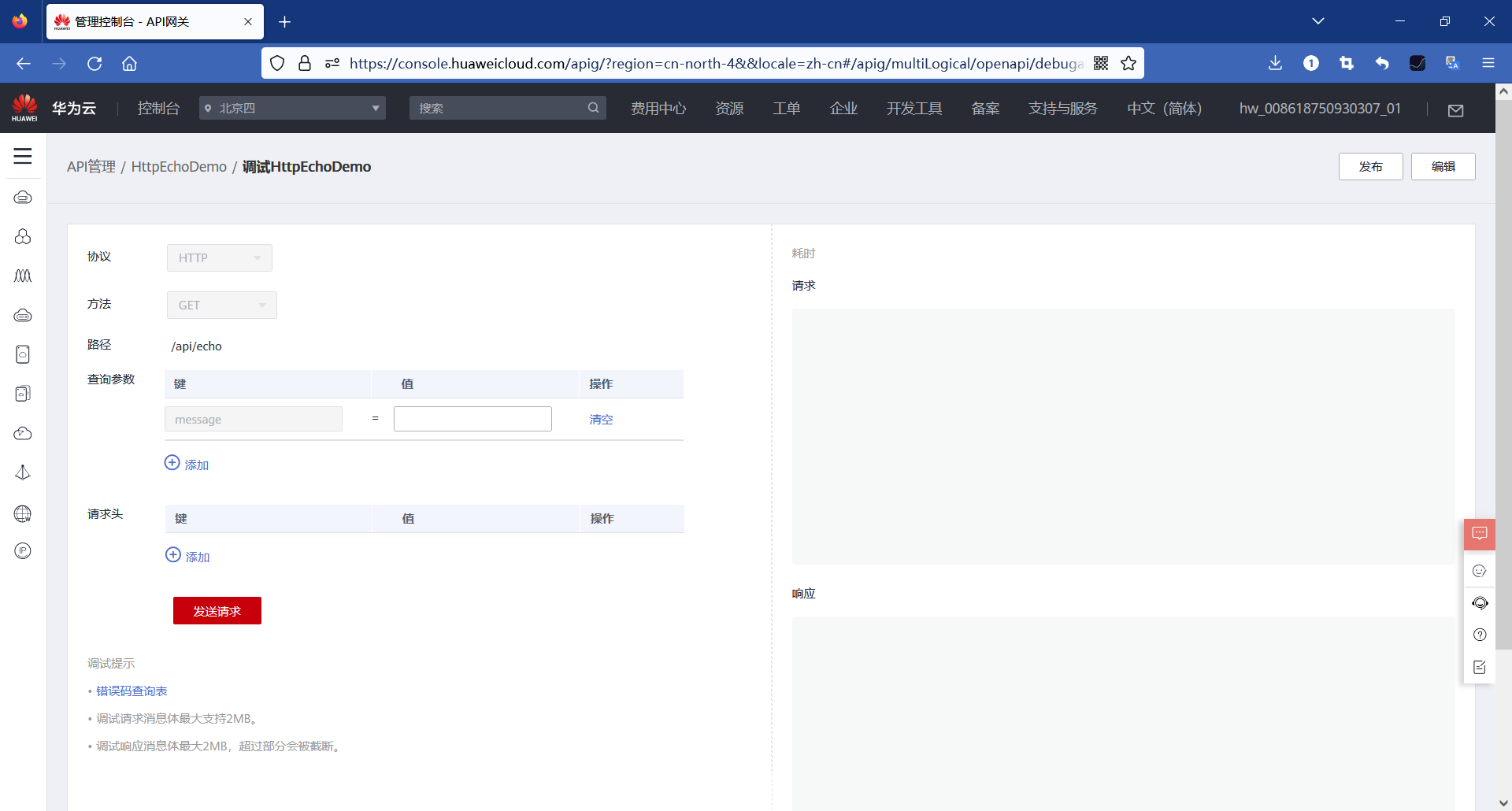The width and height of the screenshot is (1512, 811).
Task: Click the red 发送请求 button
Action: pos(217,611)
